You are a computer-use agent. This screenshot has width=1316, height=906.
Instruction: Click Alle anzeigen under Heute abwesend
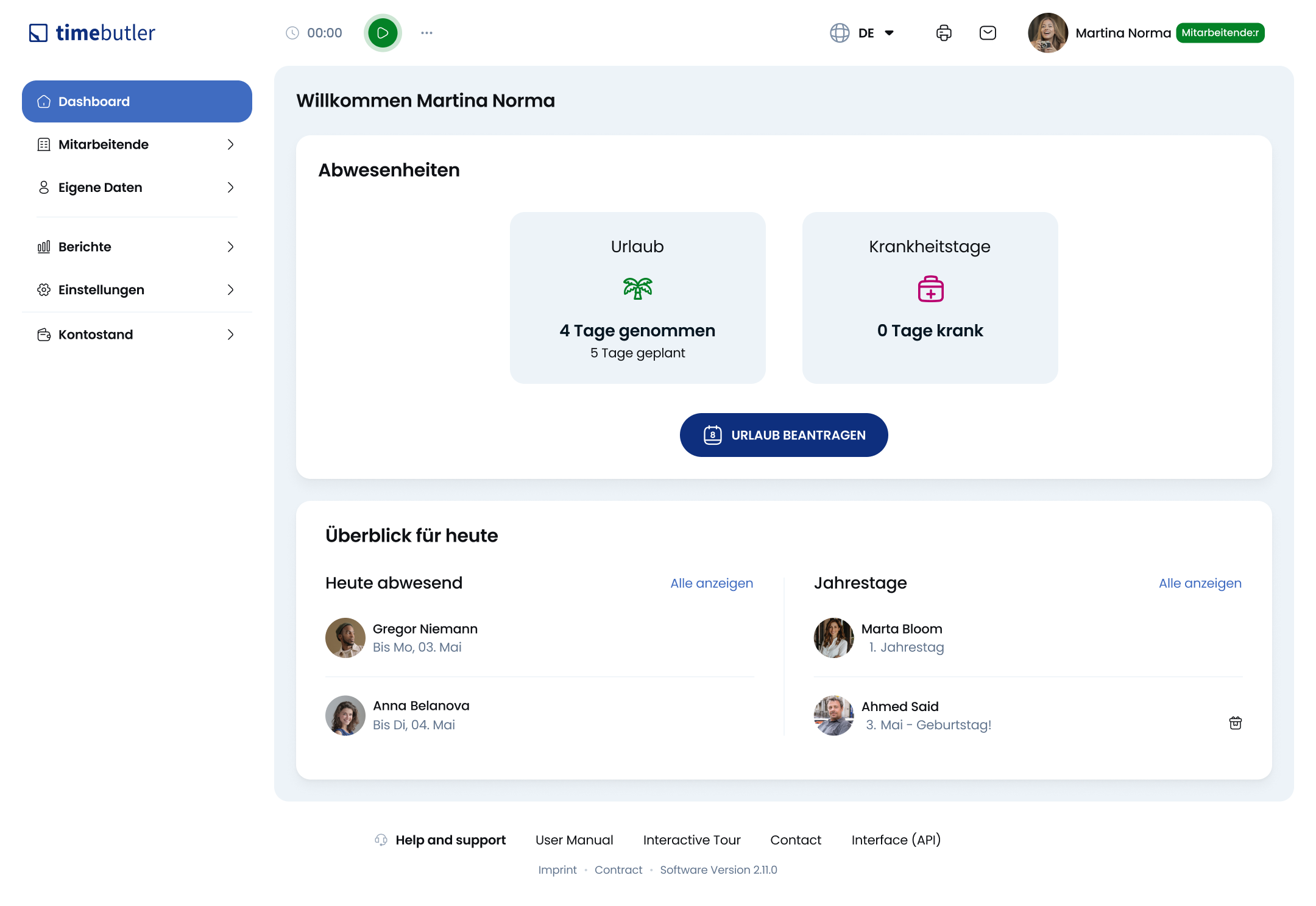coord(711,583)
